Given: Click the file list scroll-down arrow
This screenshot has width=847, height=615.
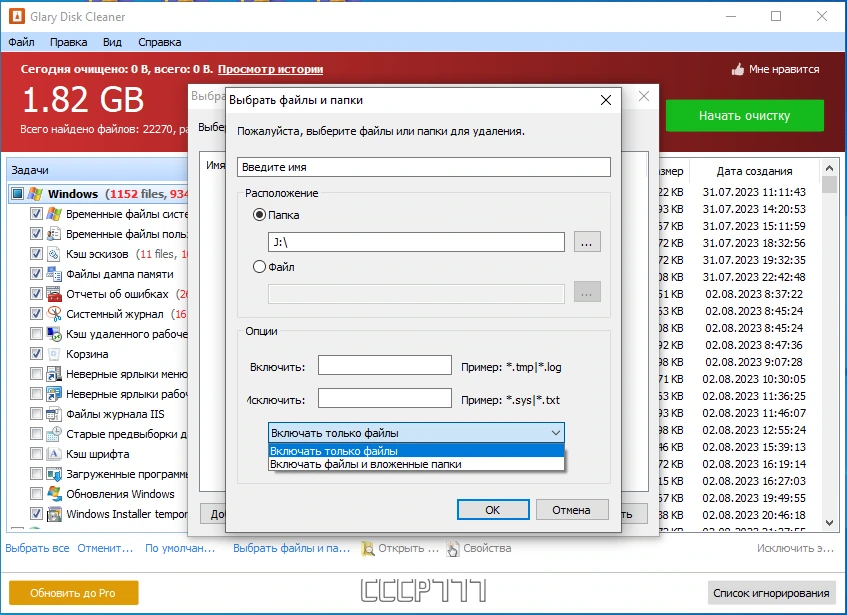Looking at the screenshot, I should point(829,522).
